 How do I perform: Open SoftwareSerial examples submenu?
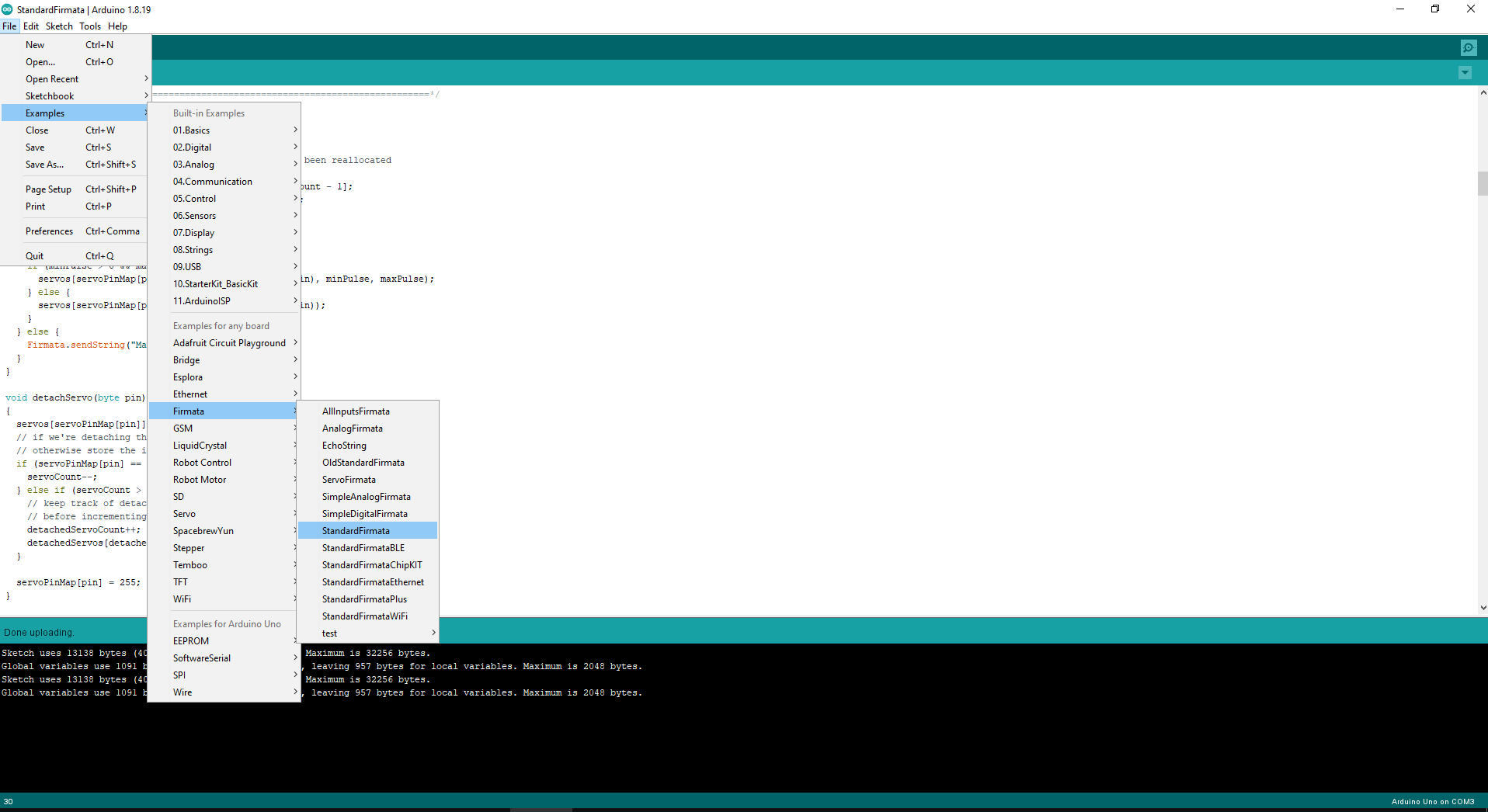224,658
